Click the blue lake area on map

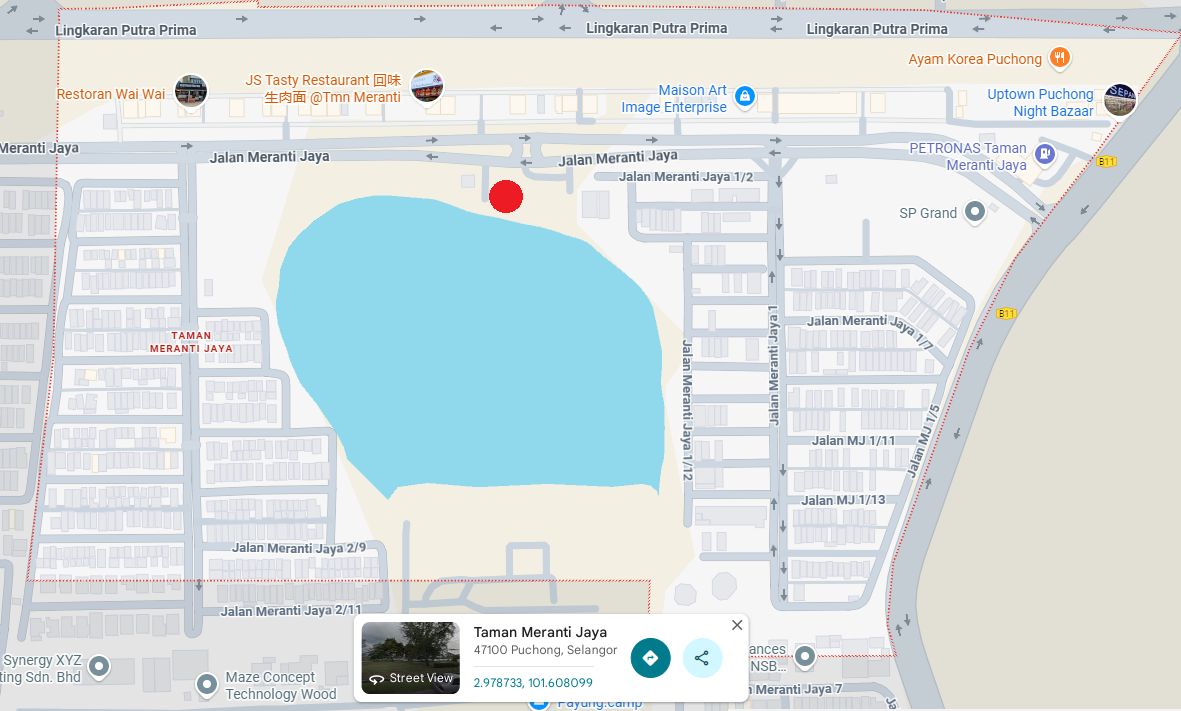(x=470, y=340)
